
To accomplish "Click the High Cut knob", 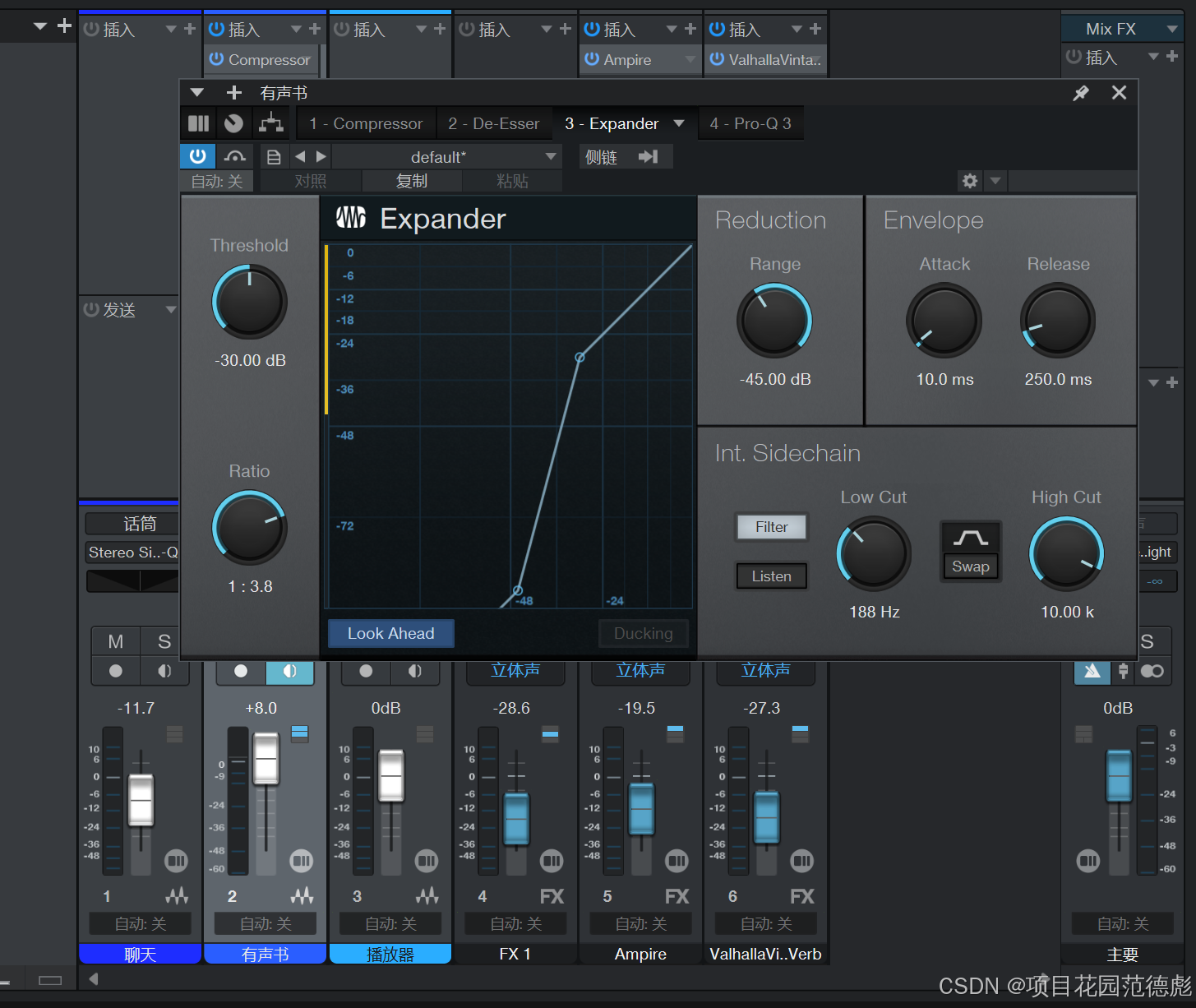I will tap(1067, 553).
